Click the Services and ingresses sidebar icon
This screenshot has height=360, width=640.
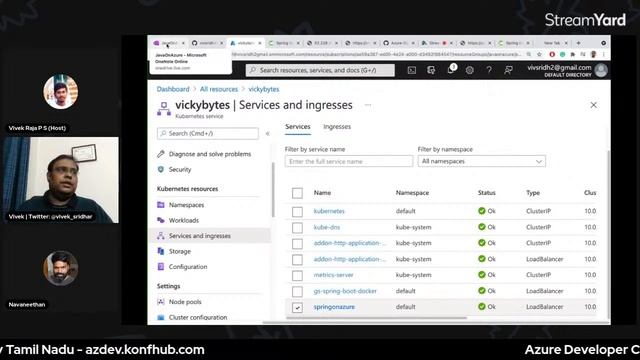161,236
